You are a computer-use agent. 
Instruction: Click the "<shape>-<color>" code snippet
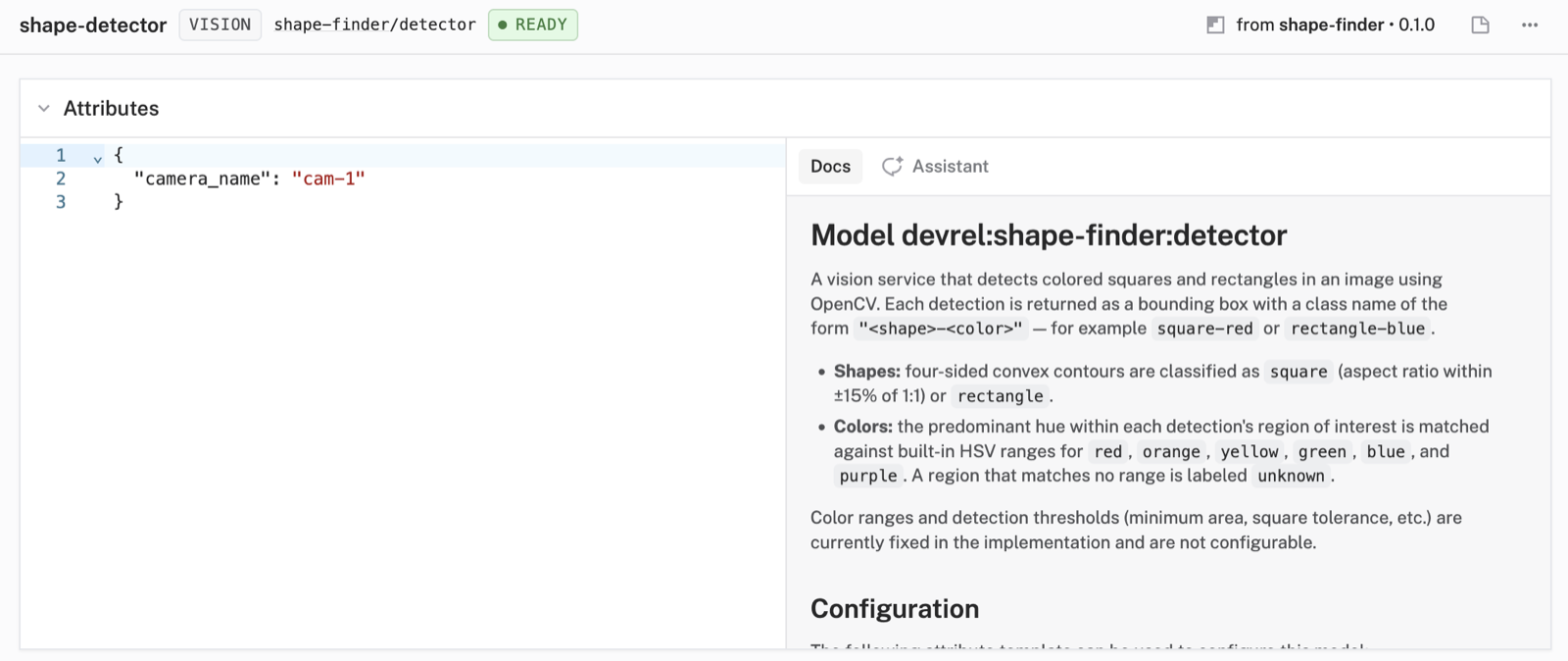click(x=940, y=329)
